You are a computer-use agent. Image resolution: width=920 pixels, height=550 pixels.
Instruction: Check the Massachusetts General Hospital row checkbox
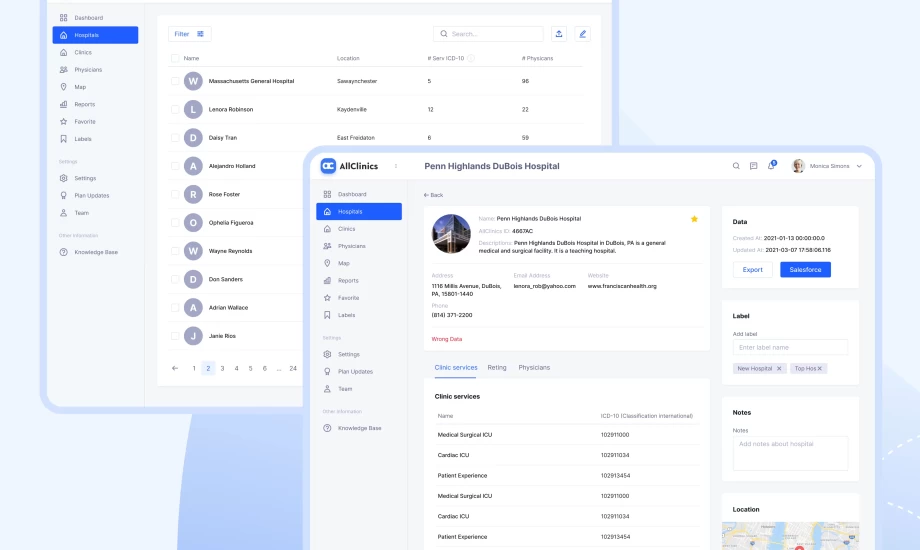[175, 81]
